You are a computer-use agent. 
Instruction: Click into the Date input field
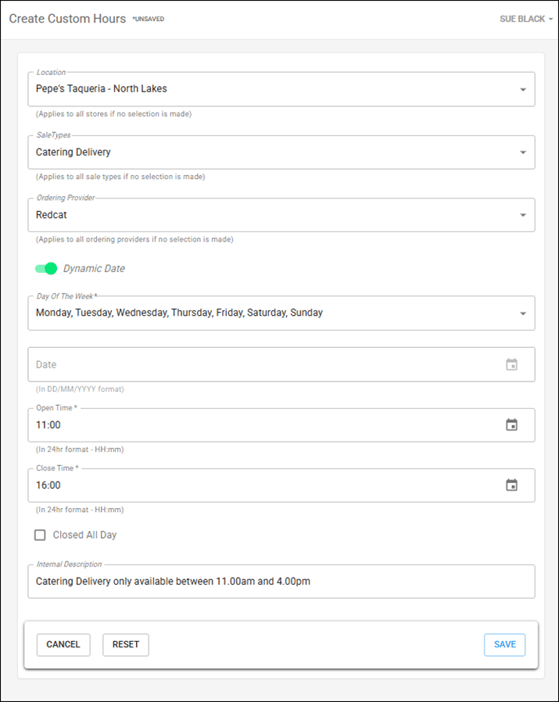[281, 364]
